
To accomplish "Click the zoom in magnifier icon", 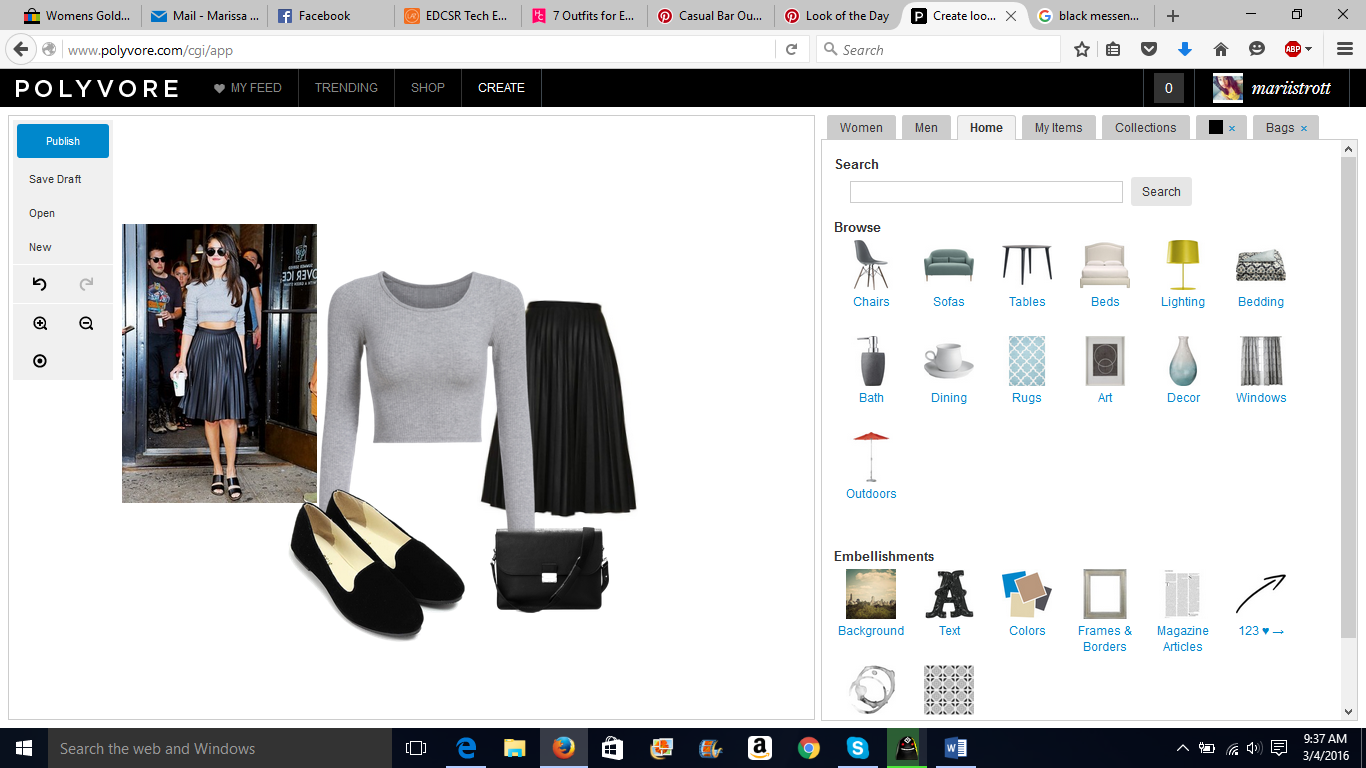I will pyautogui.click(x=40, y=323).
